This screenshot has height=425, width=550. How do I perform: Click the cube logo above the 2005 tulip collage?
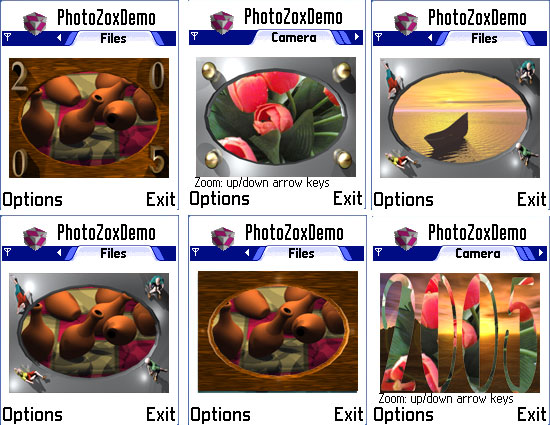pyautogui.click(x=406, y=238)
